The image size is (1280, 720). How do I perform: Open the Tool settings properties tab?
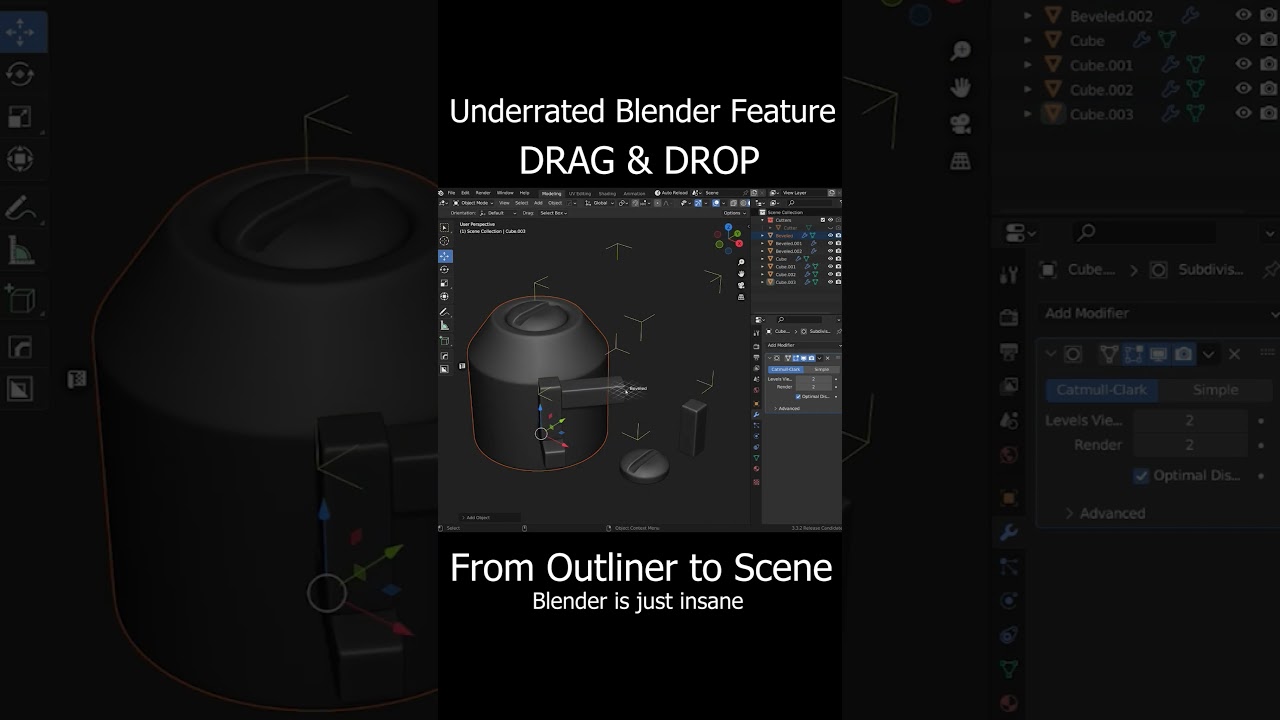point(756,333)
